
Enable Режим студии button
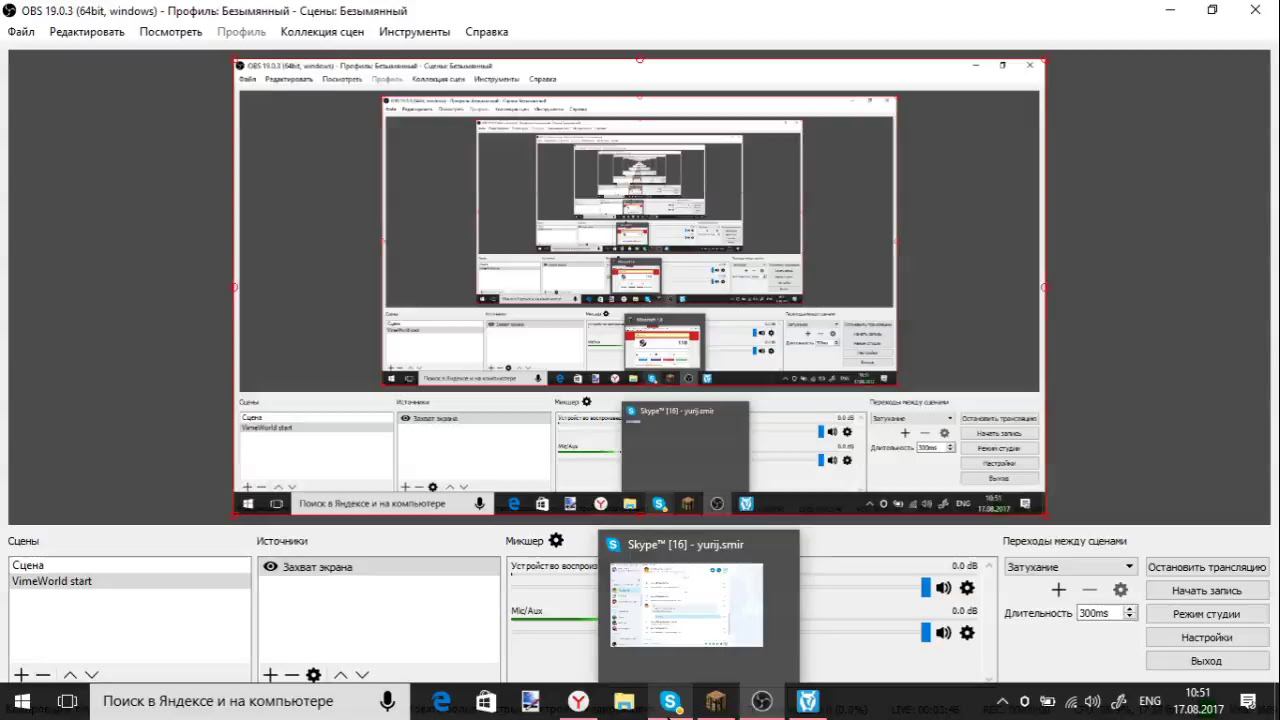(x=1207, y=614)
